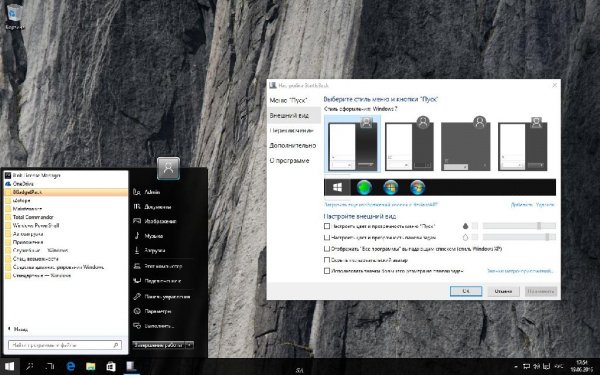The width and height of the screenshot is (600, 375).
Task: Toggle 'Все программы' as flyout list checkbox
Action: point(327,249)
